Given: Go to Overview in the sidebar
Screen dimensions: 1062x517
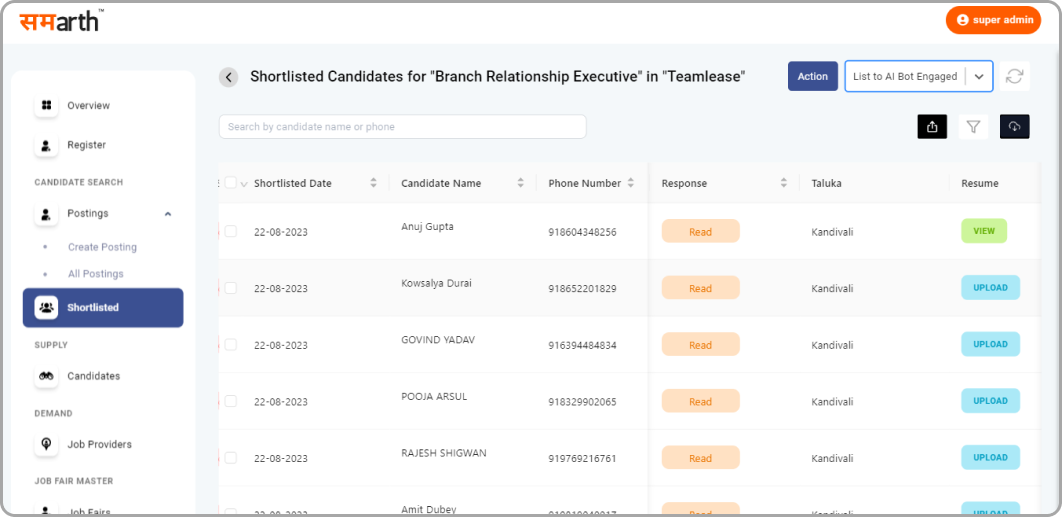Looking at the screenshot, I should click(88, 106).
